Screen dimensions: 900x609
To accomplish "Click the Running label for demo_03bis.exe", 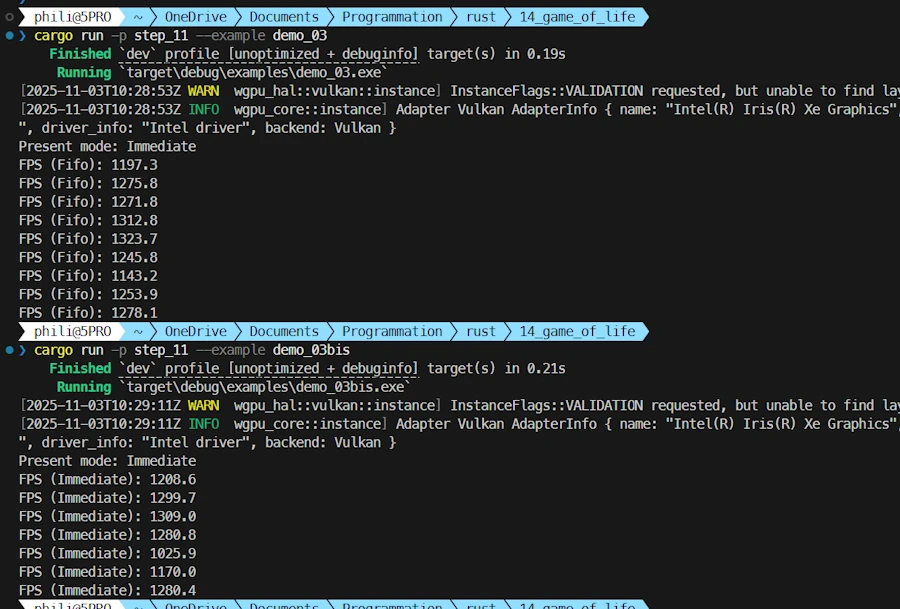I will coord(84,387).
